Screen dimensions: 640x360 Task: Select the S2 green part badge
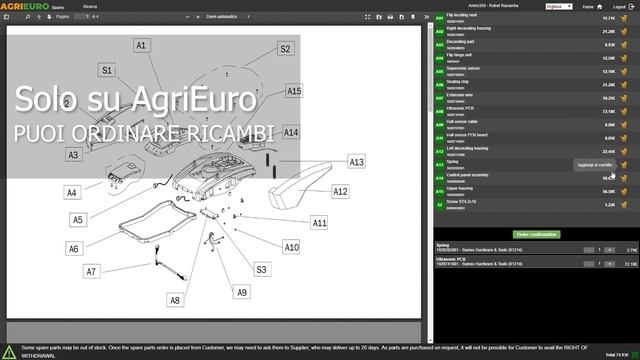(440, 205)
